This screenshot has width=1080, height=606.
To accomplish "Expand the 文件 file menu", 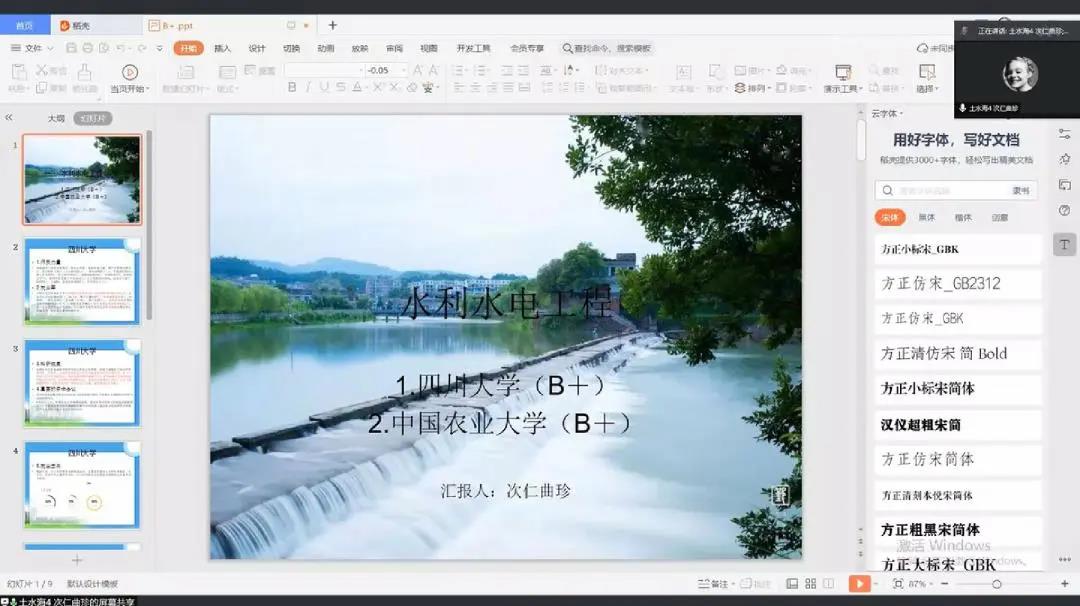I will pos(32,48).
